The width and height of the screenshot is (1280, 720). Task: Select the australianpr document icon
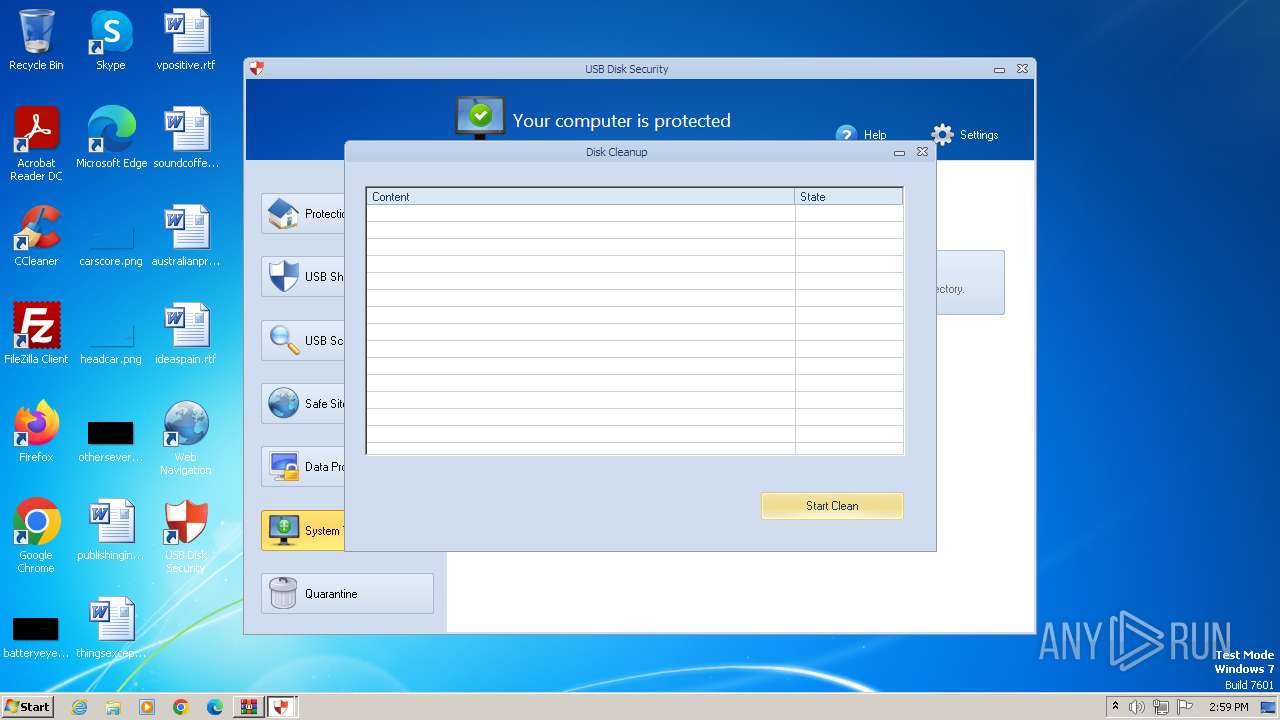pyautogui.click(x=186, y=236)
